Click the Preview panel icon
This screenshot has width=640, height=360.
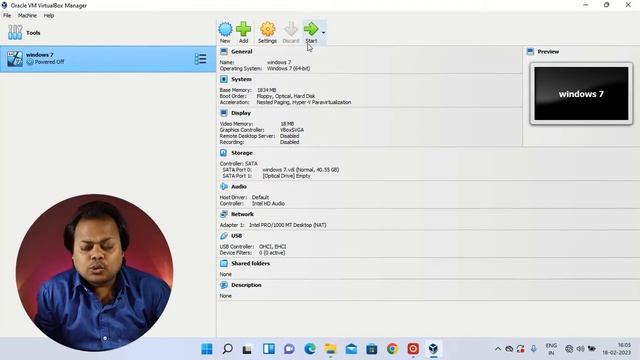[x=530, y=51]
